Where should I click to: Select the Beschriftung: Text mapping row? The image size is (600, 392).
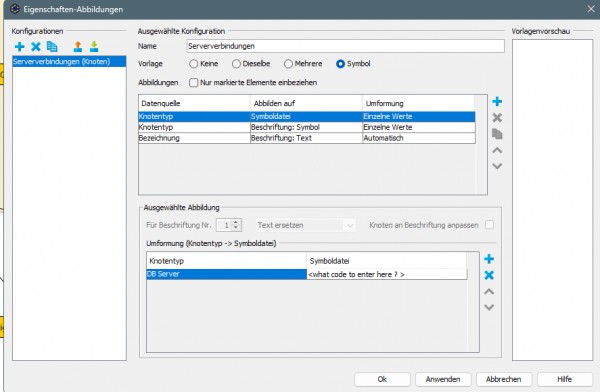(307, 138)
